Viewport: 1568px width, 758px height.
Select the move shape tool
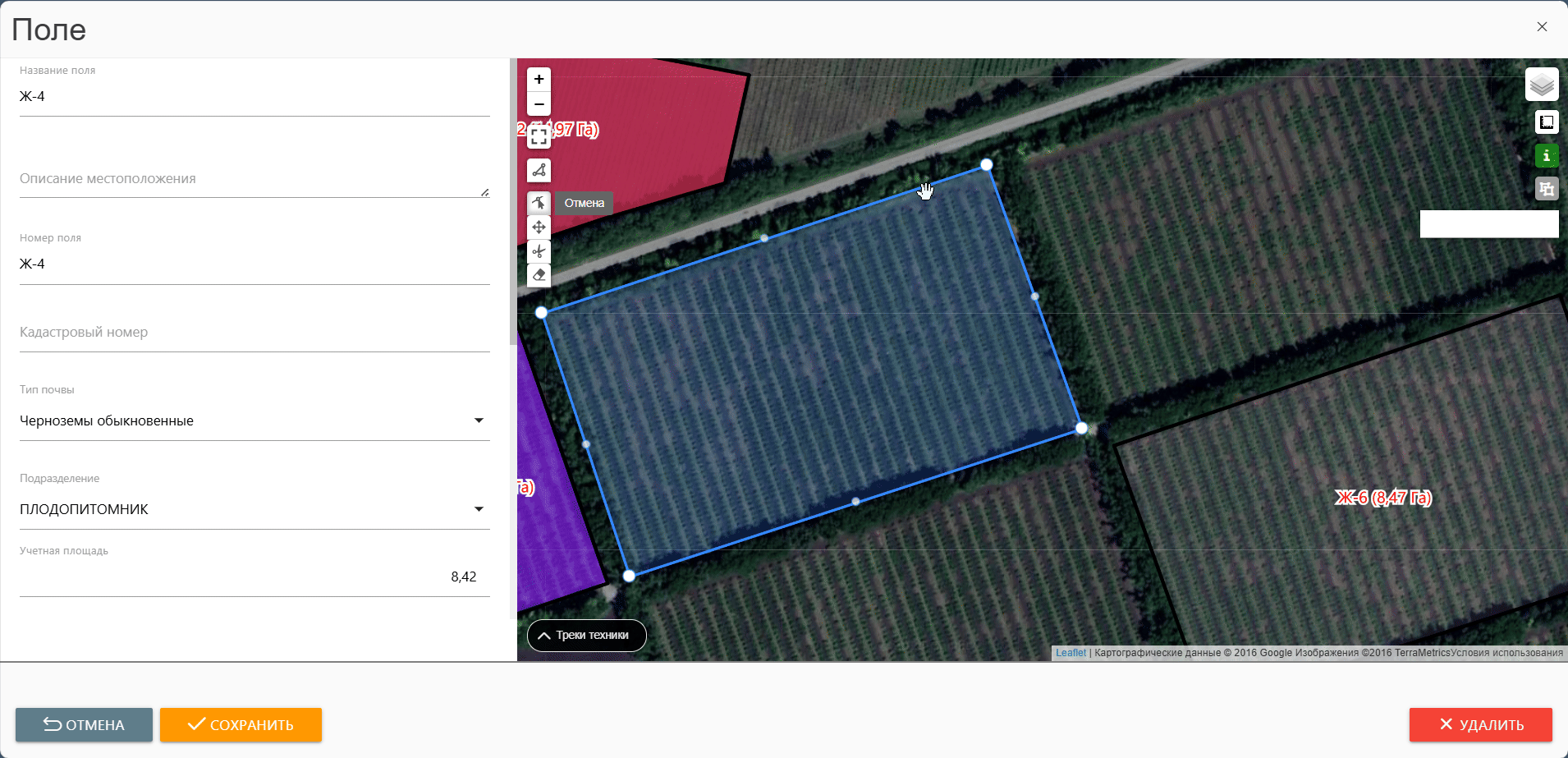pyautogui.click(x=539, y=227)
